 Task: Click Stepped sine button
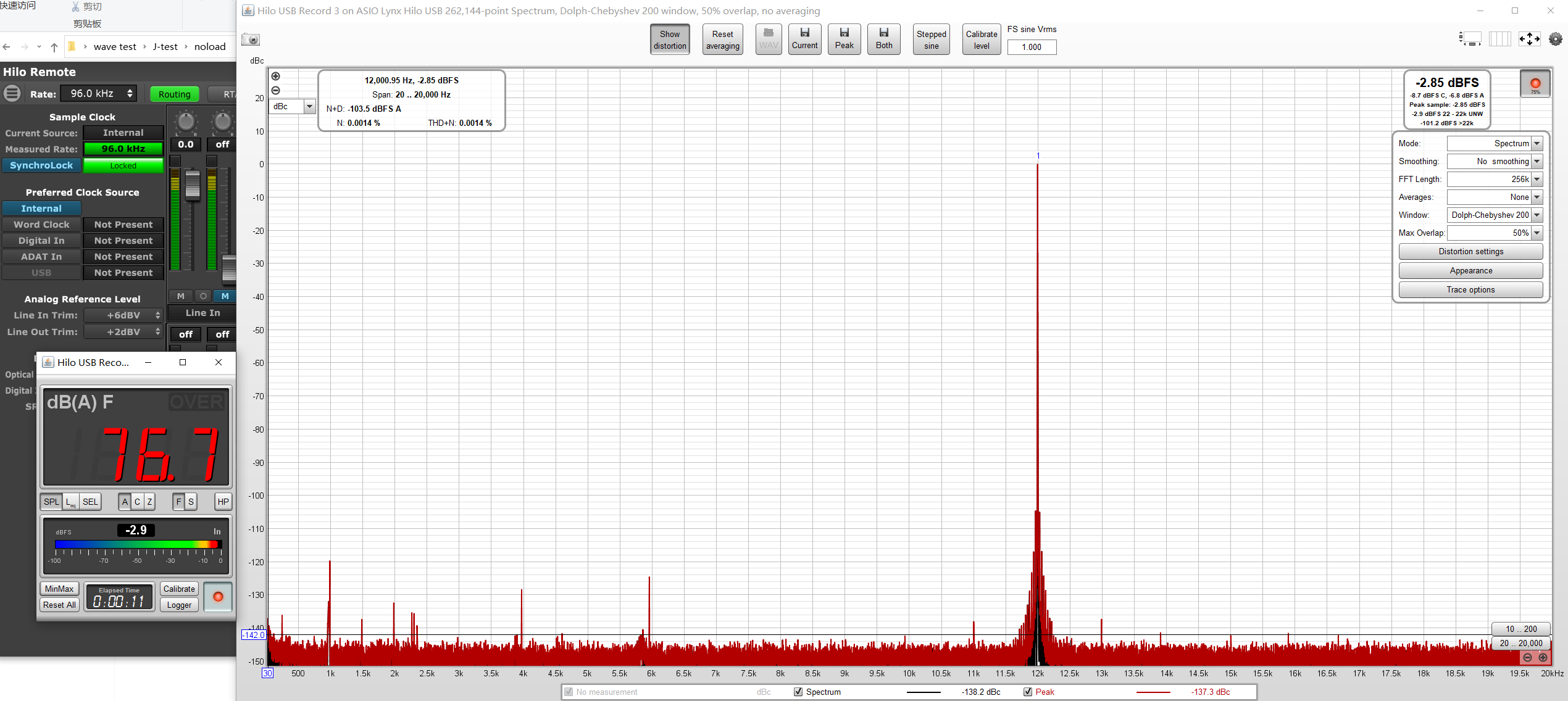pos(931,39)
